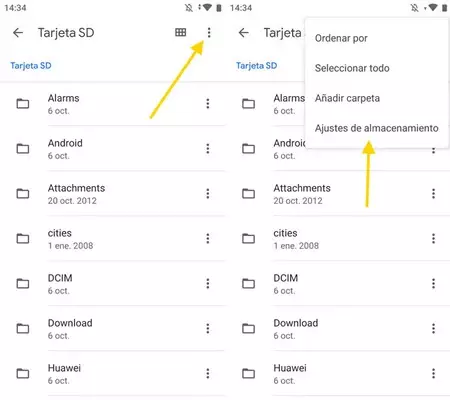Image resolution: width=450 pixels, height=400 pixels.
Task: Tap DCIM folder icon on left phone screen
Action: pos(23,283)
